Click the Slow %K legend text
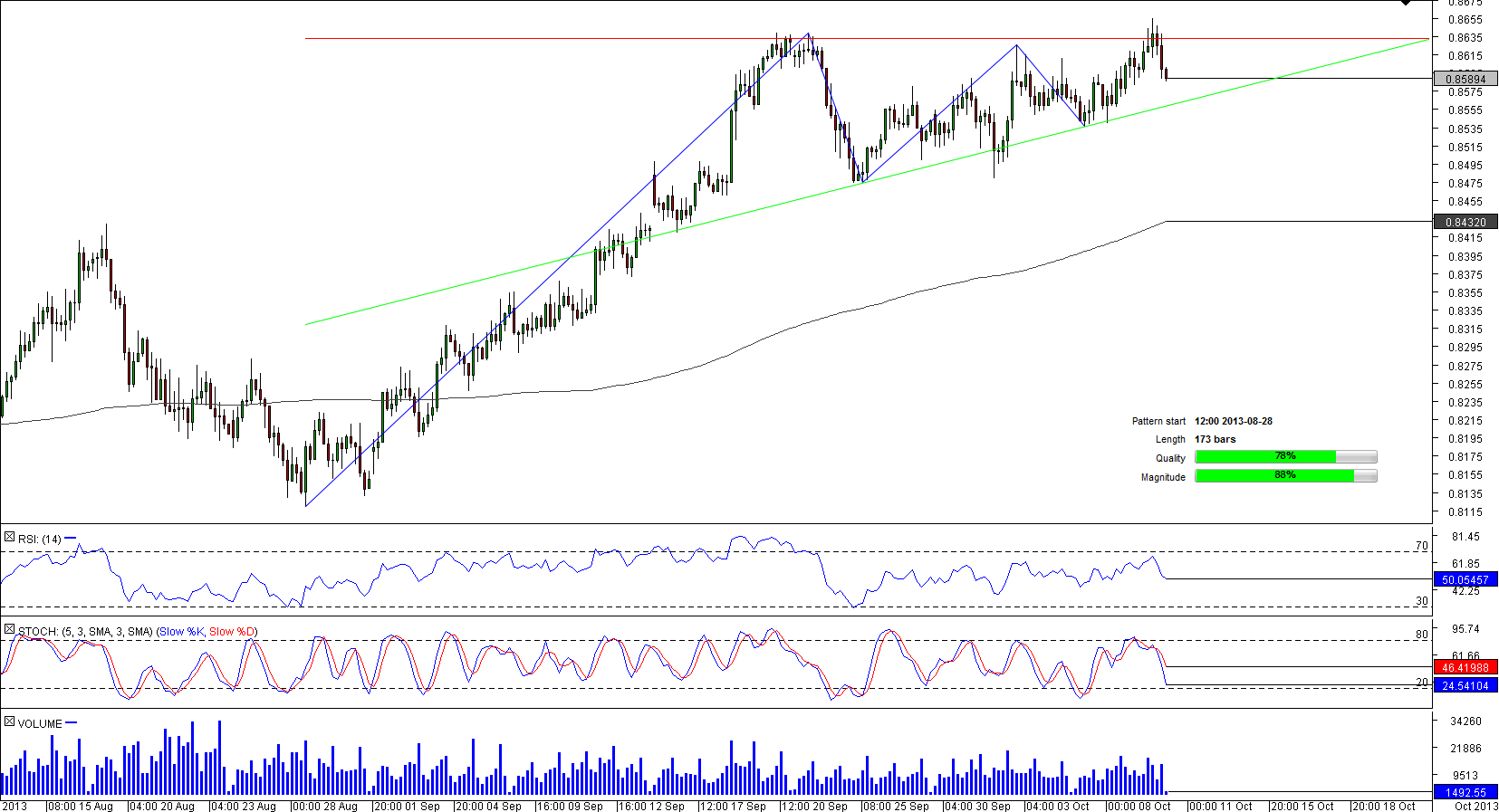This screenshot has height=812, width=1499. 182,632
